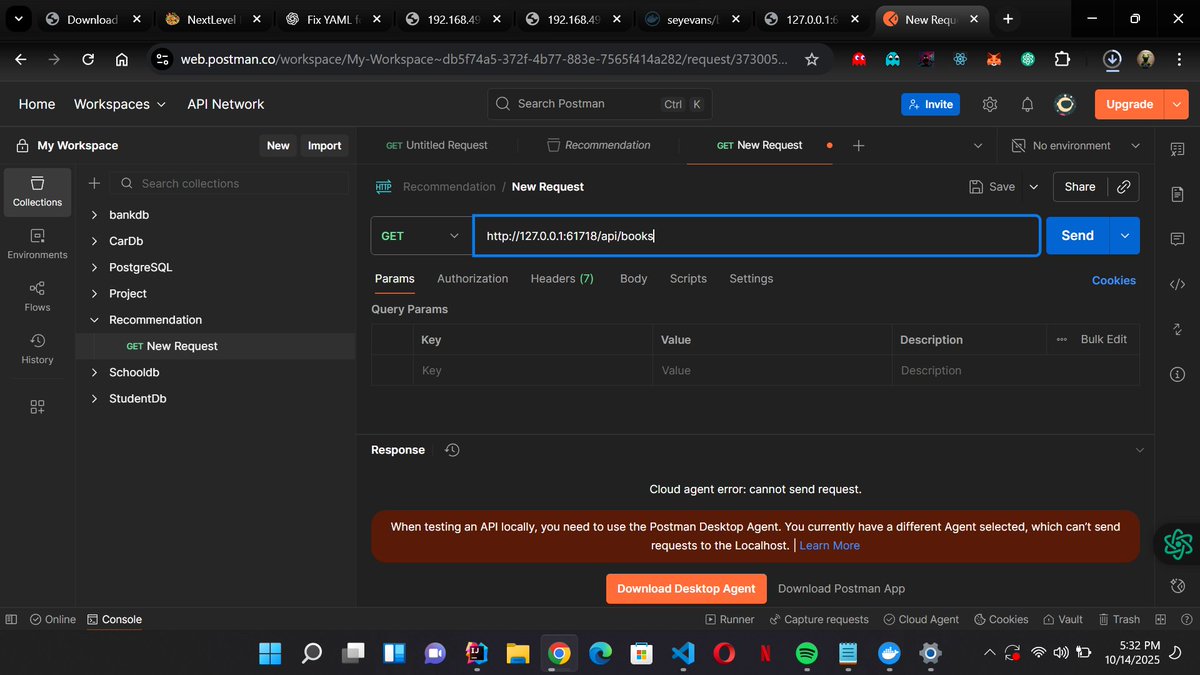Switch to the Headers (7) tab
The image size is (1200, 675).
click(x=562, y=279)
